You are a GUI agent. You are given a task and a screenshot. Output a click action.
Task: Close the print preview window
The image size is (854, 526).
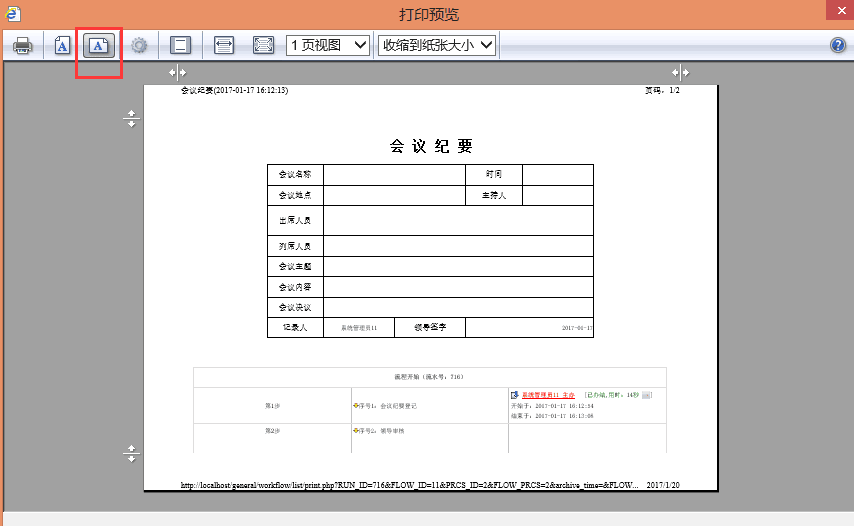click(x=836, y=13)
